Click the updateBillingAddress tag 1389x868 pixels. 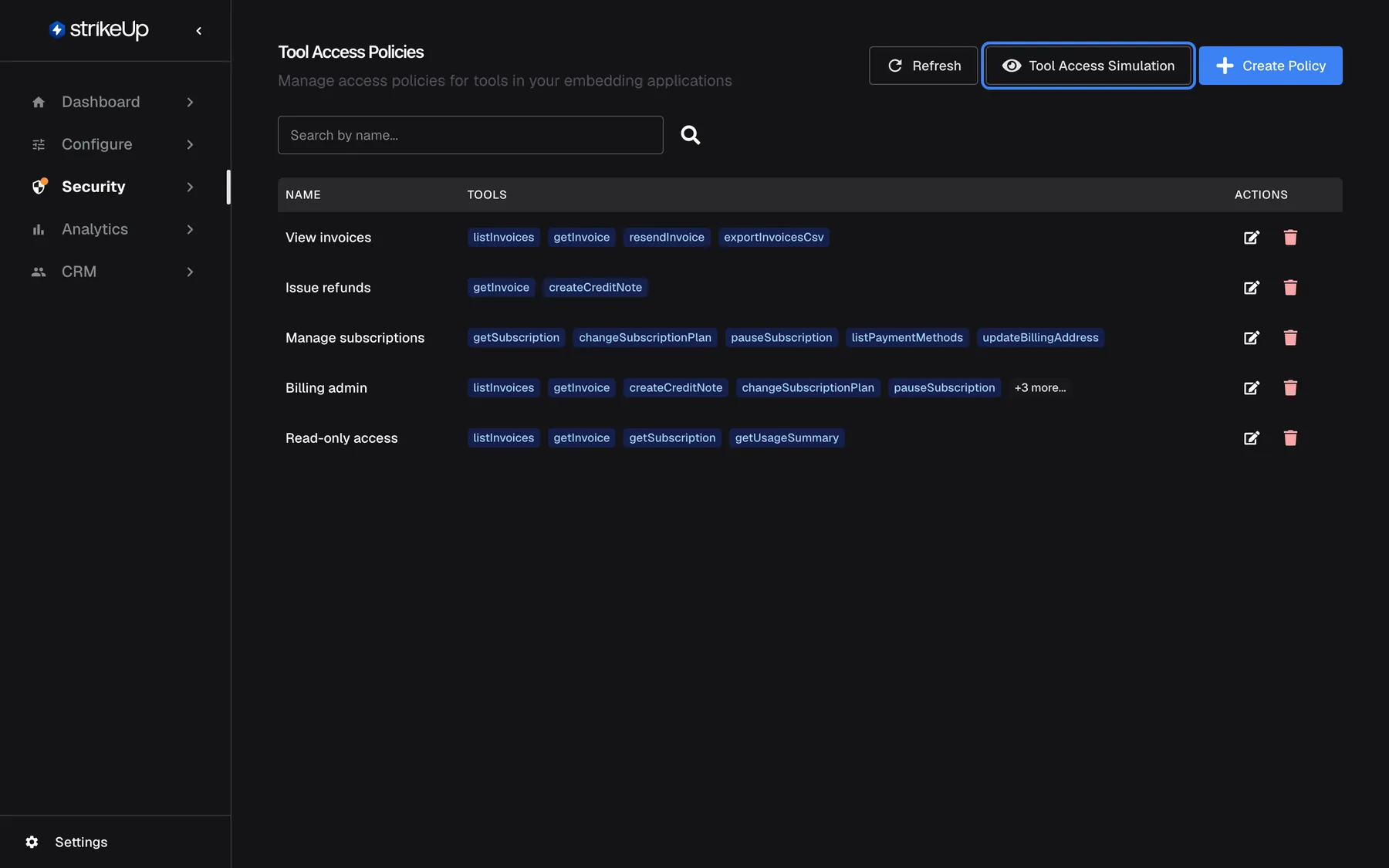click(1040, 337)
